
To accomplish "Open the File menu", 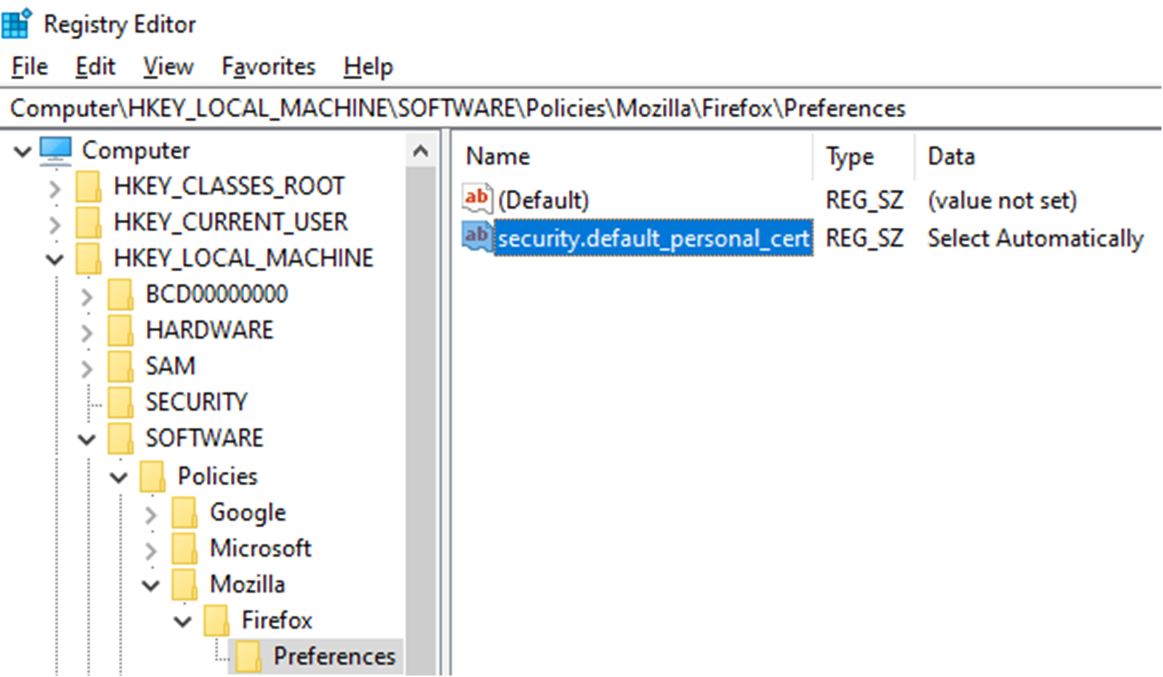I will [x=30, y=67].
